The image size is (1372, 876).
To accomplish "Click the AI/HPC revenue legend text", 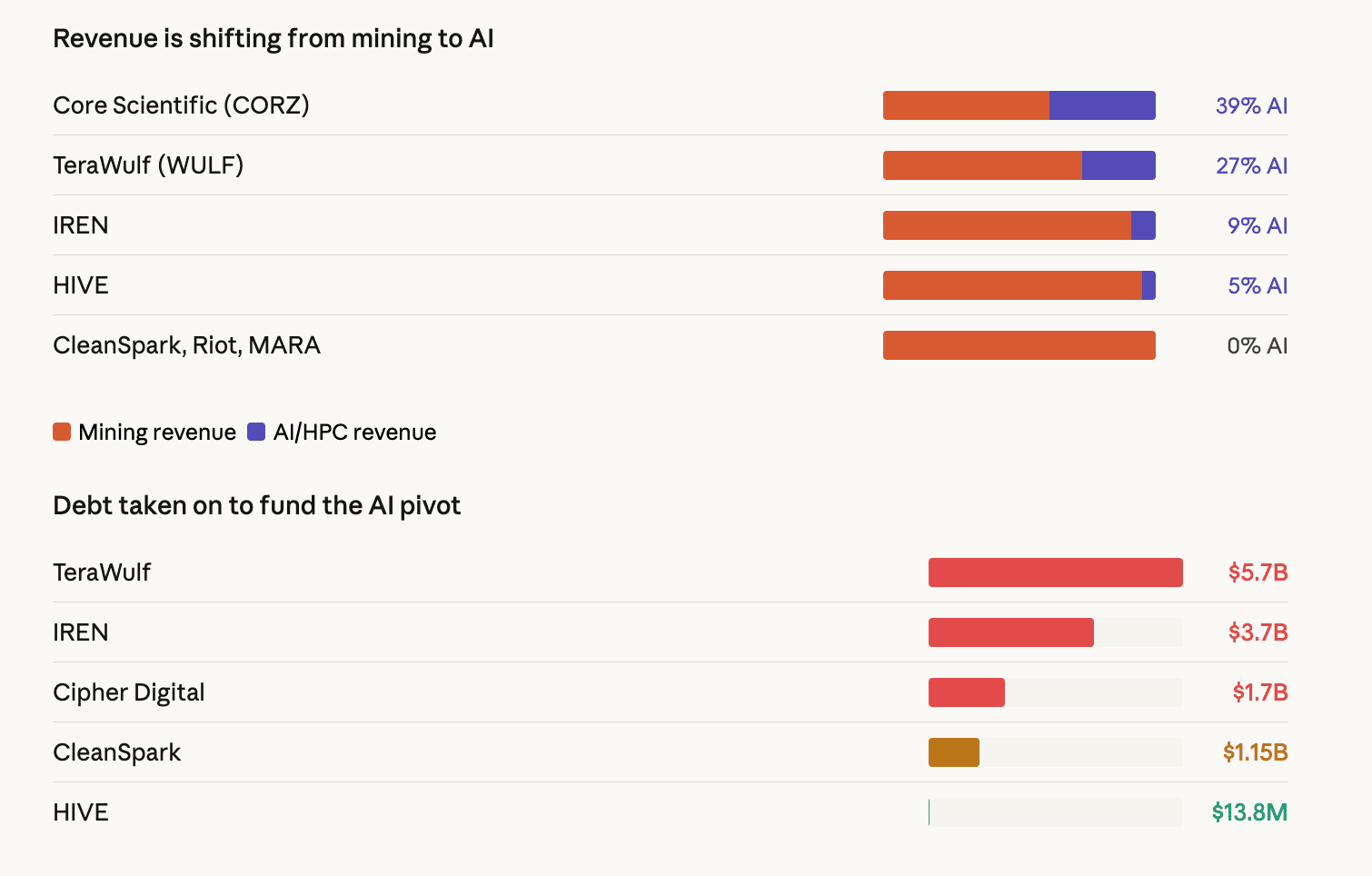I will [354, 432].
